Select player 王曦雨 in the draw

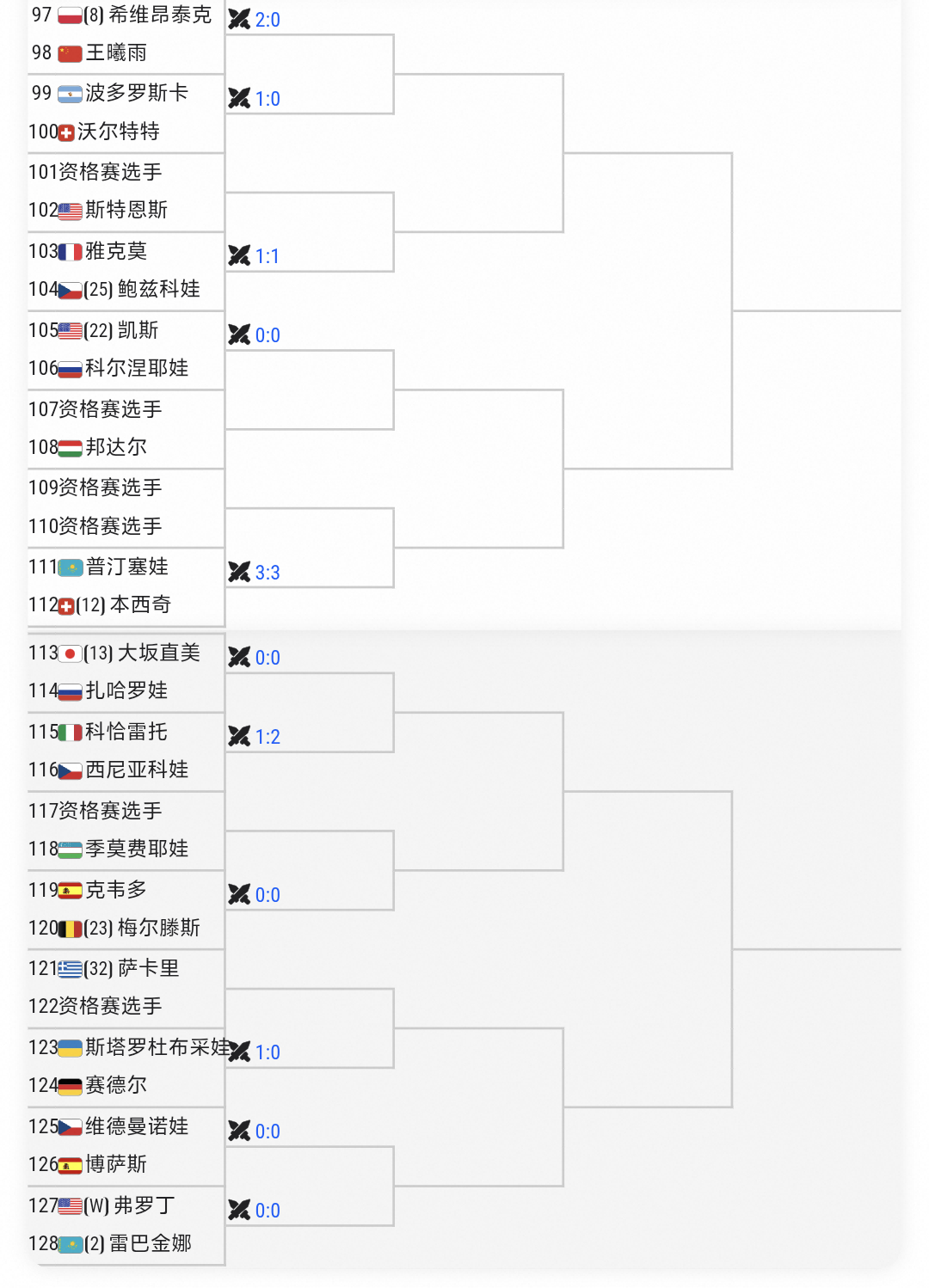pos(116,52)
